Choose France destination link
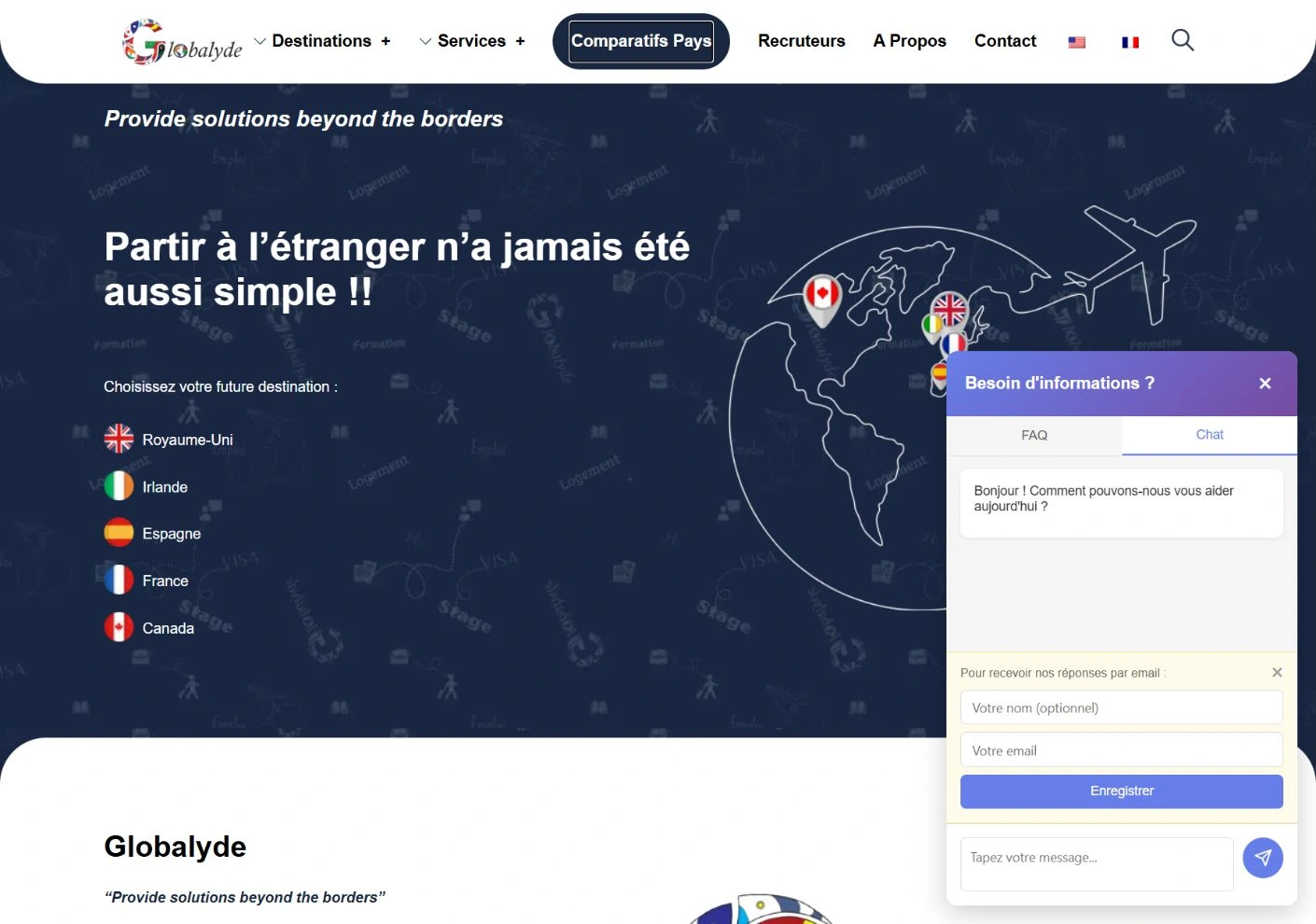Viewport: 1316px width, 924px height. (165, 581)
